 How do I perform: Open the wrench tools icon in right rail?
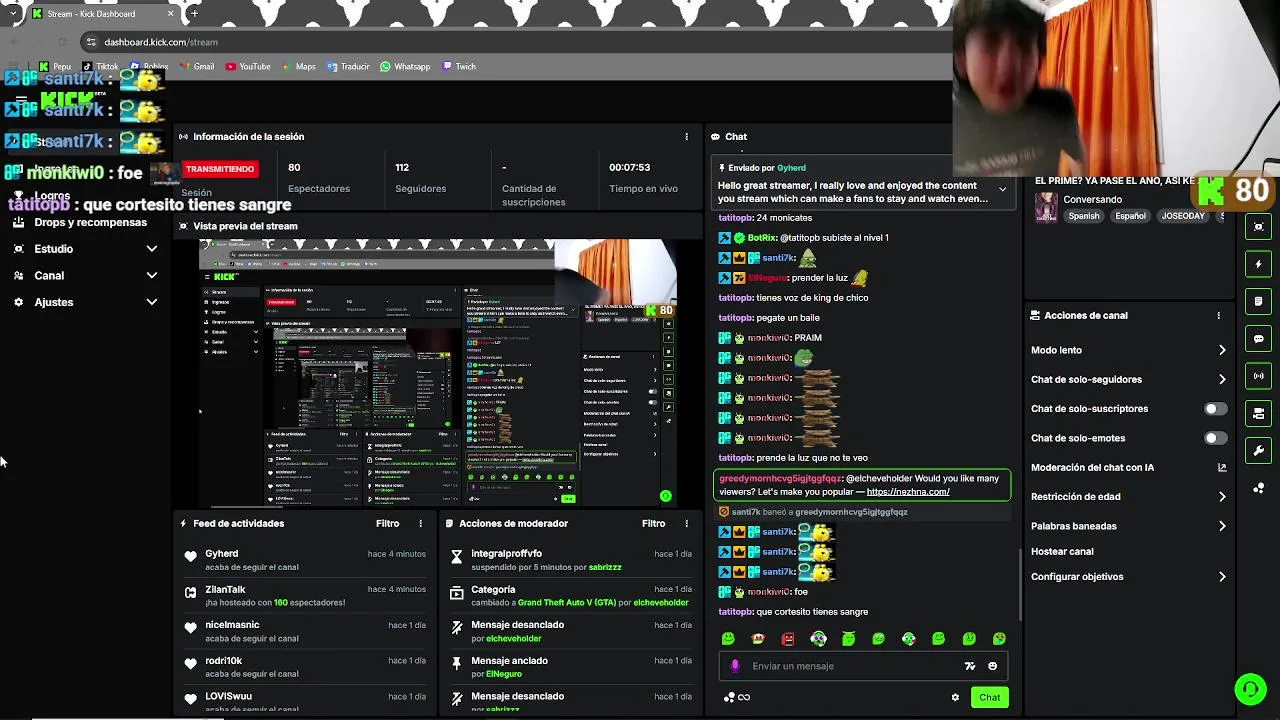point(1259,451)
